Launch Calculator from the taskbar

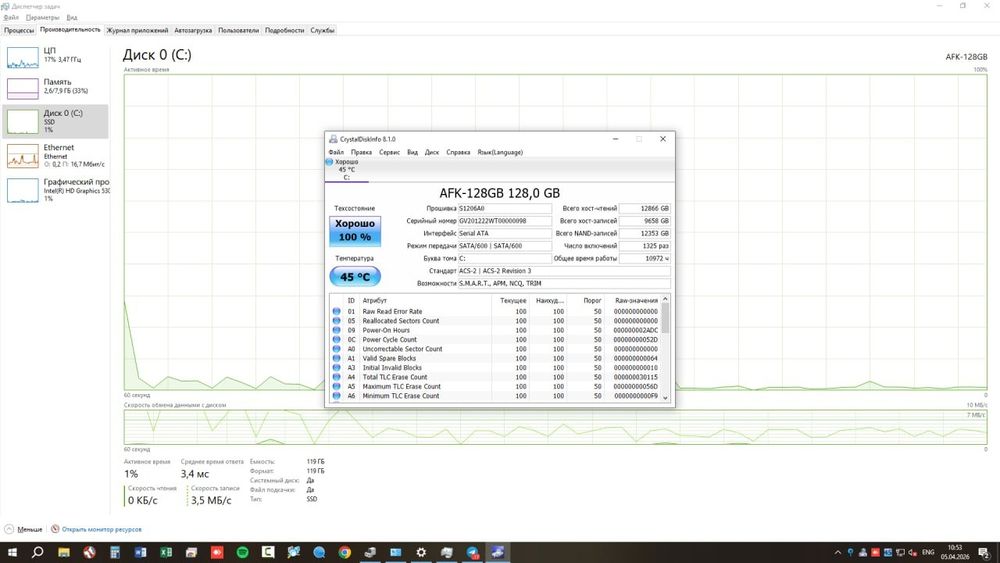point(115,552)
